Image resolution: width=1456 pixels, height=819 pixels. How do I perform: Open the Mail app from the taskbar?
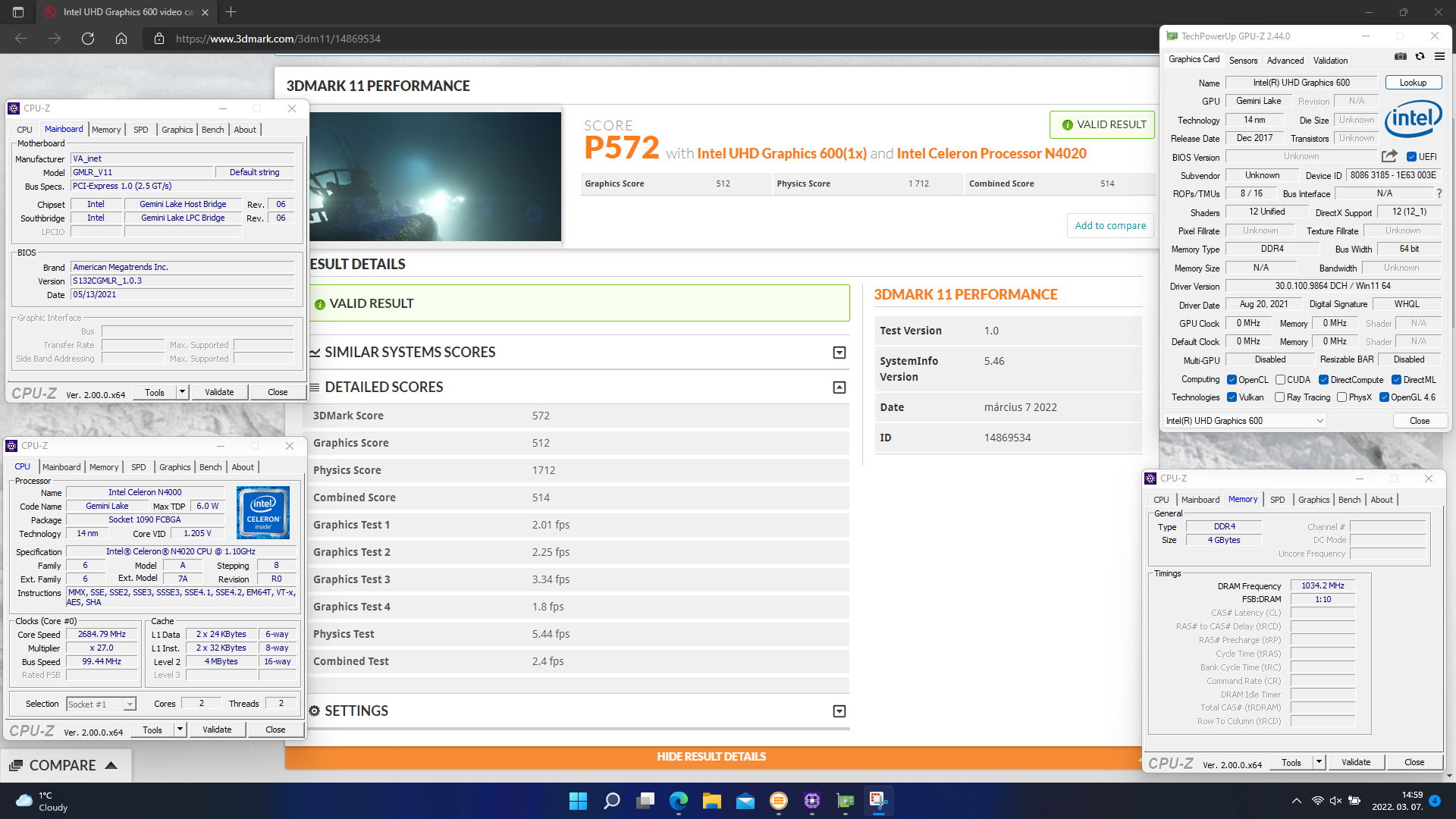(x=745, y=801)
